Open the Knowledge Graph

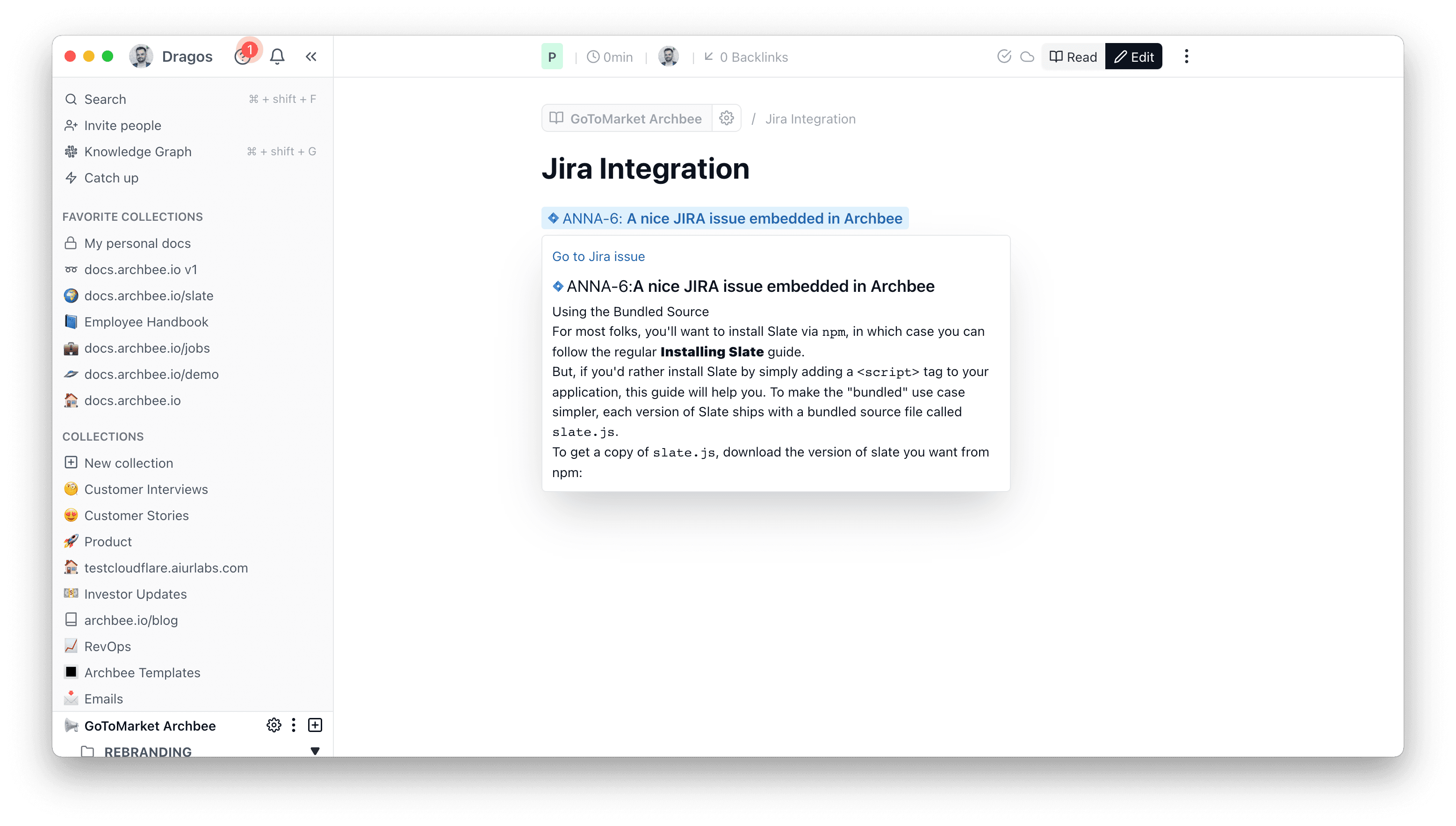tap(138, 152)
